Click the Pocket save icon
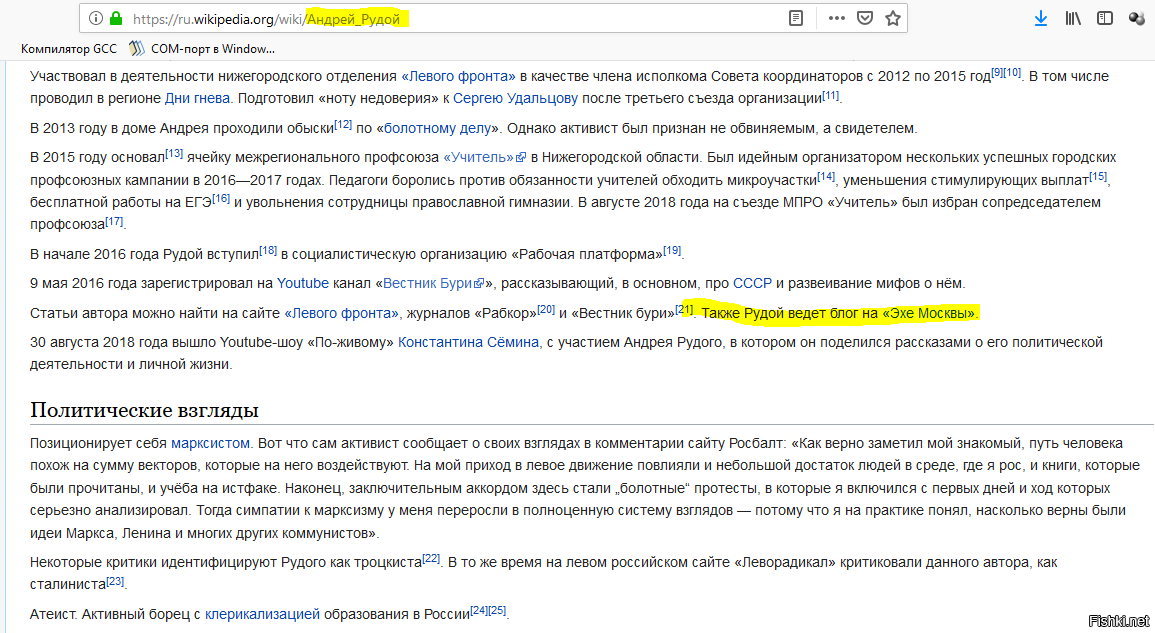Screen dimensions: 1155x633 865,18
